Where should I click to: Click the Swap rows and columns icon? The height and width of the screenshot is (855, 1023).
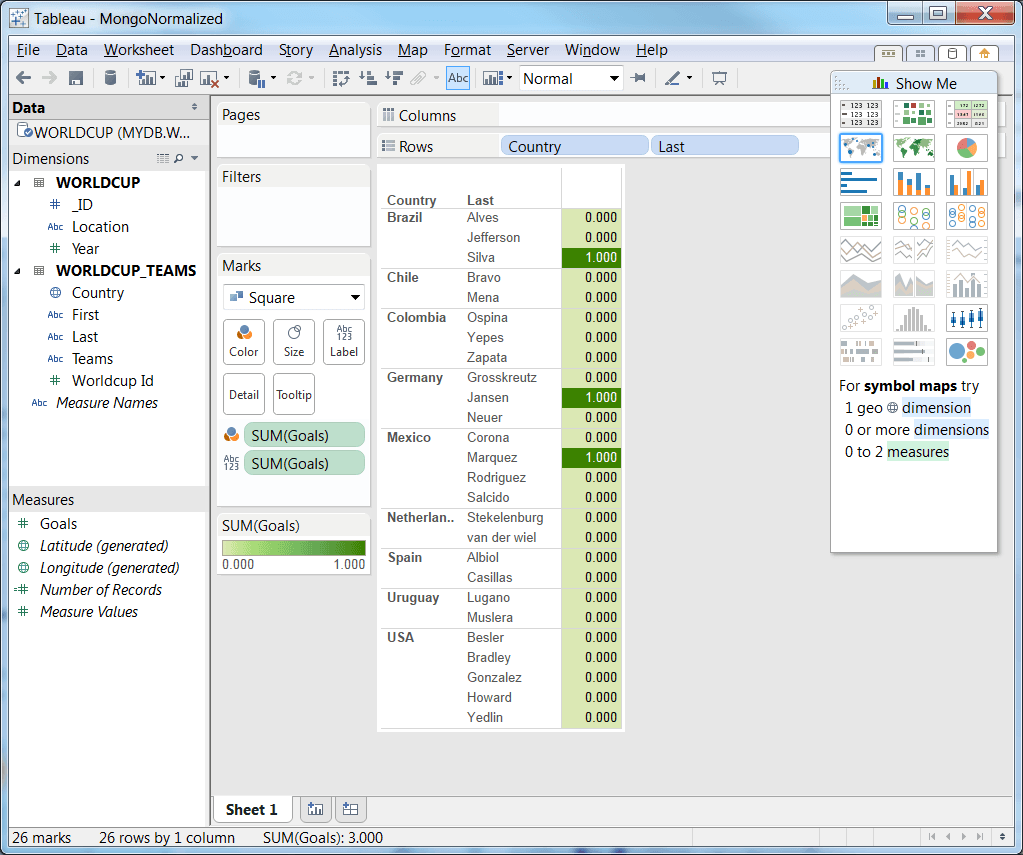(x=342, y=78)
